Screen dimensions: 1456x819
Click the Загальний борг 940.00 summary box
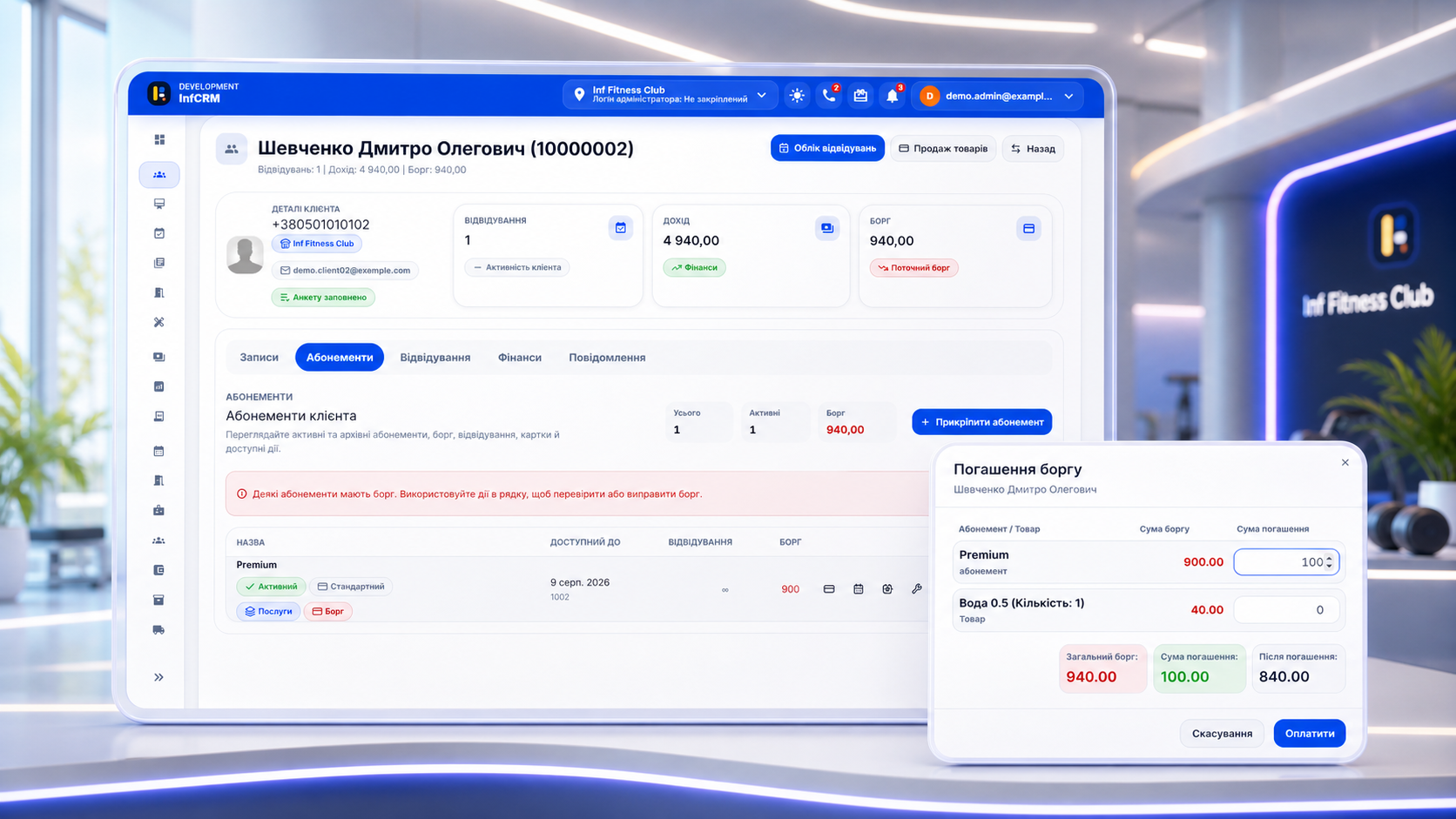point(1102,668)
